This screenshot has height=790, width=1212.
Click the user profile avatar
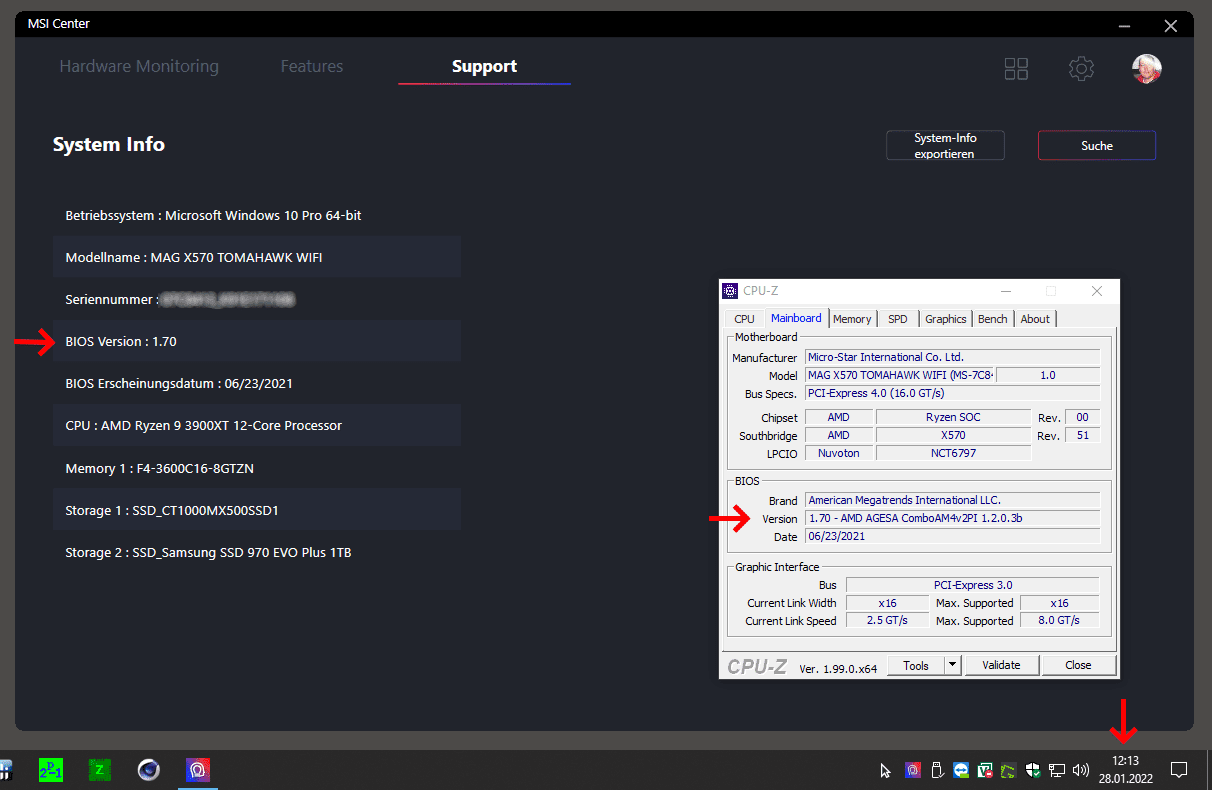(1146, 68)
